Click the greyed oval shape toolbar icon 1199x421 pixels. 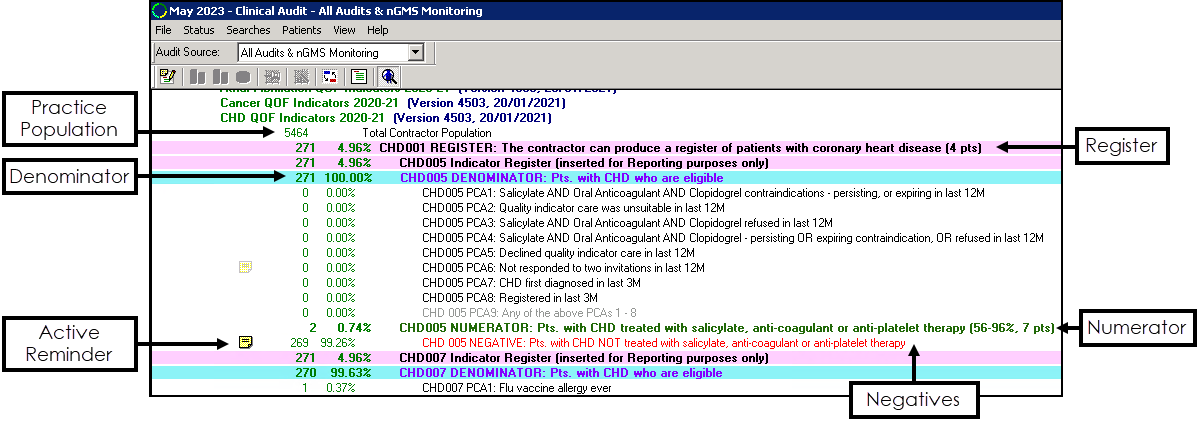tap(243, 76)
